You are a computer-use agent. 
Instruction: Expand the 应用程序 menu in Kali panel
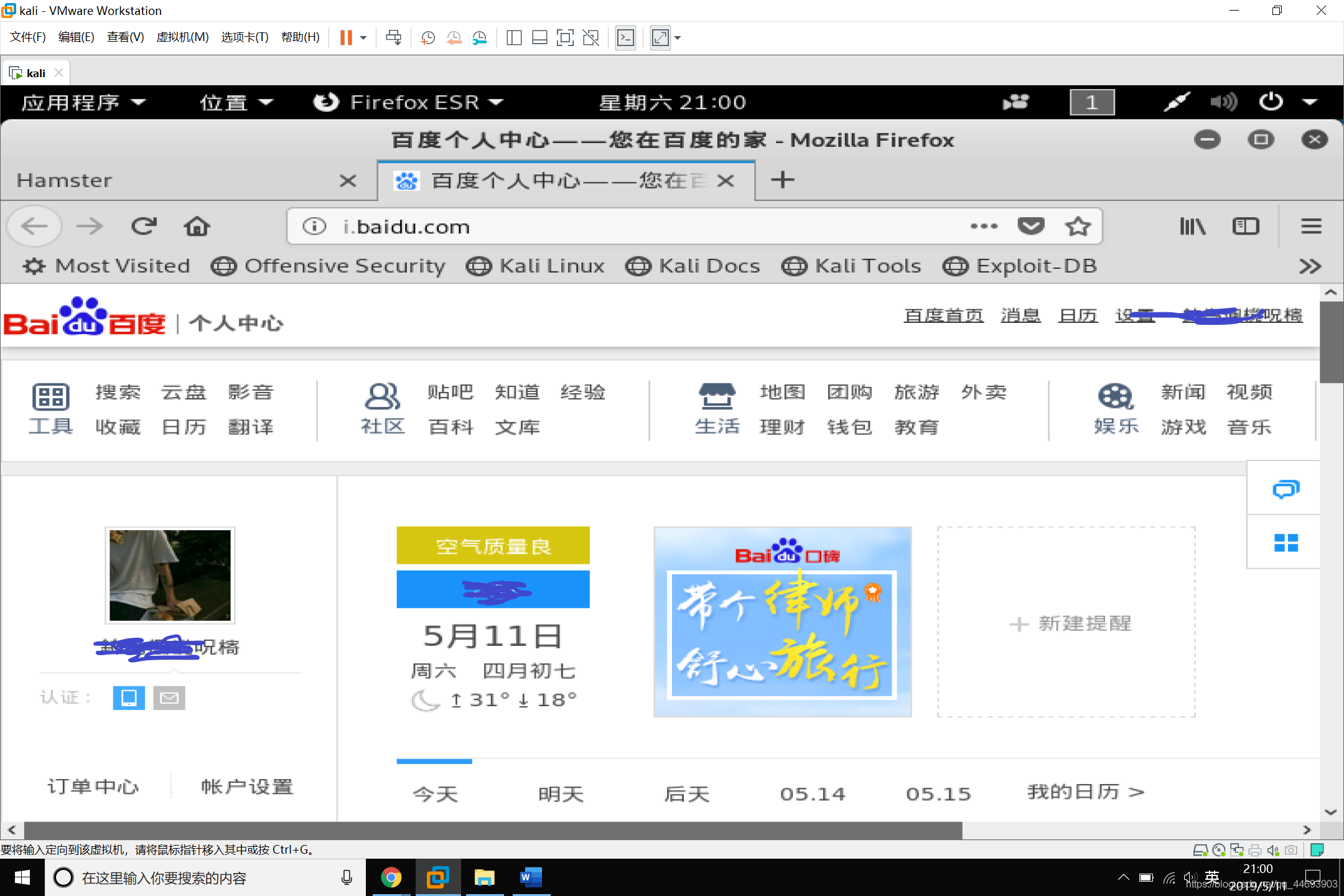[x=83, y=102]
